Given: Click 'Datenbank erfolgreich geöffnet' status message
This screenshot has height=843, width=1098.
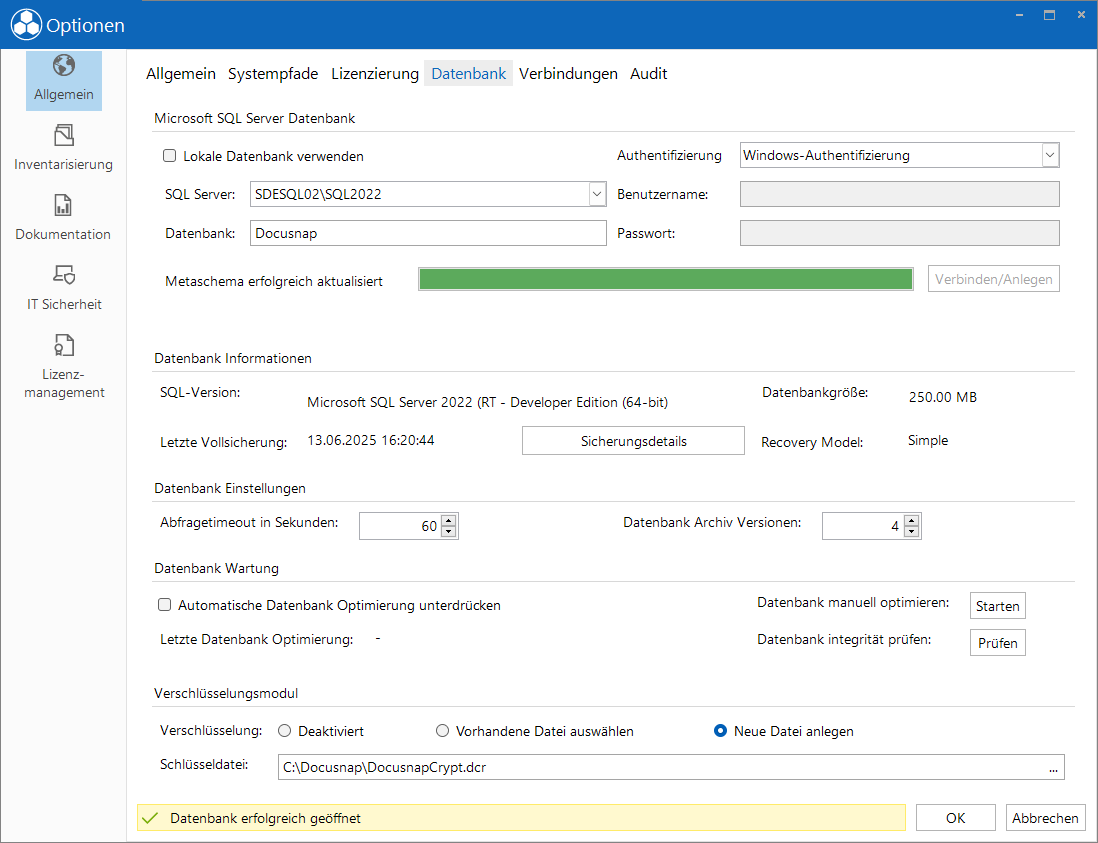Looking at the screenshot, I should coord(265,818).
